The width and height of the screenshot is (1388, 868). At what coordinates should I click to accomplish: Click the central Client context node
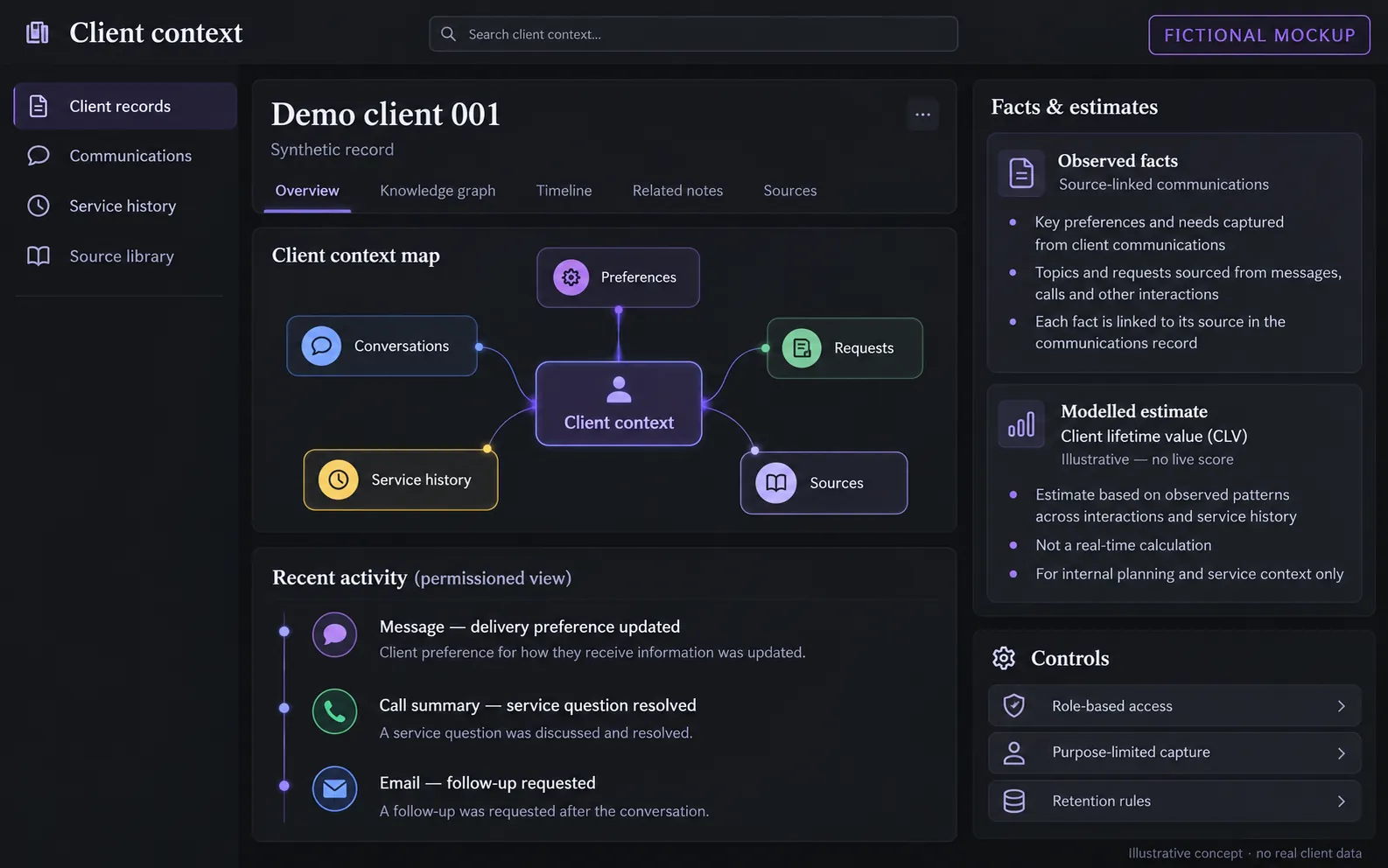click(619, 404)
